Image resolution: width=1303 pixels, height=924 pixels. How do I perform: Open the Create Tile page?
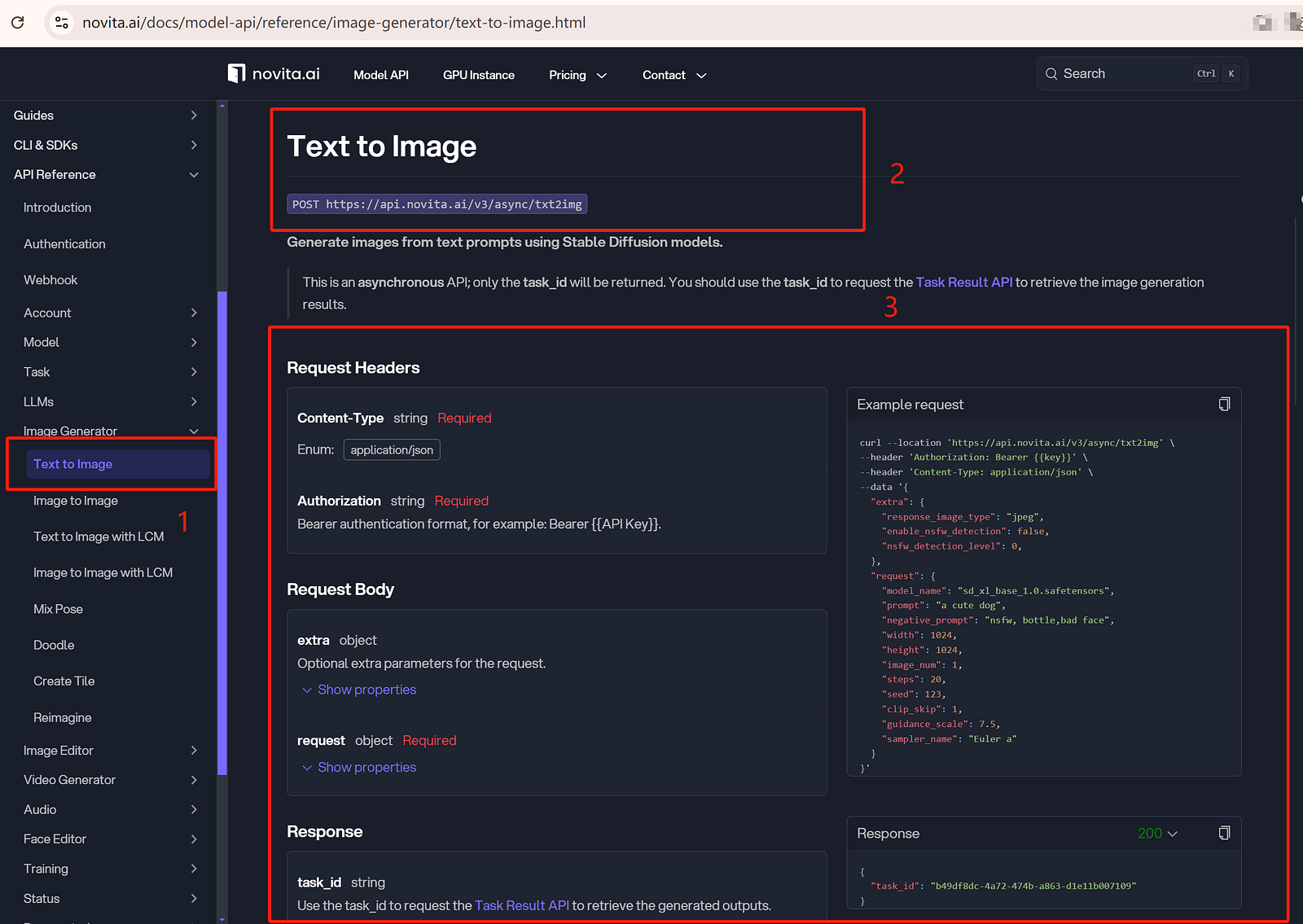(x=64, y=681)
